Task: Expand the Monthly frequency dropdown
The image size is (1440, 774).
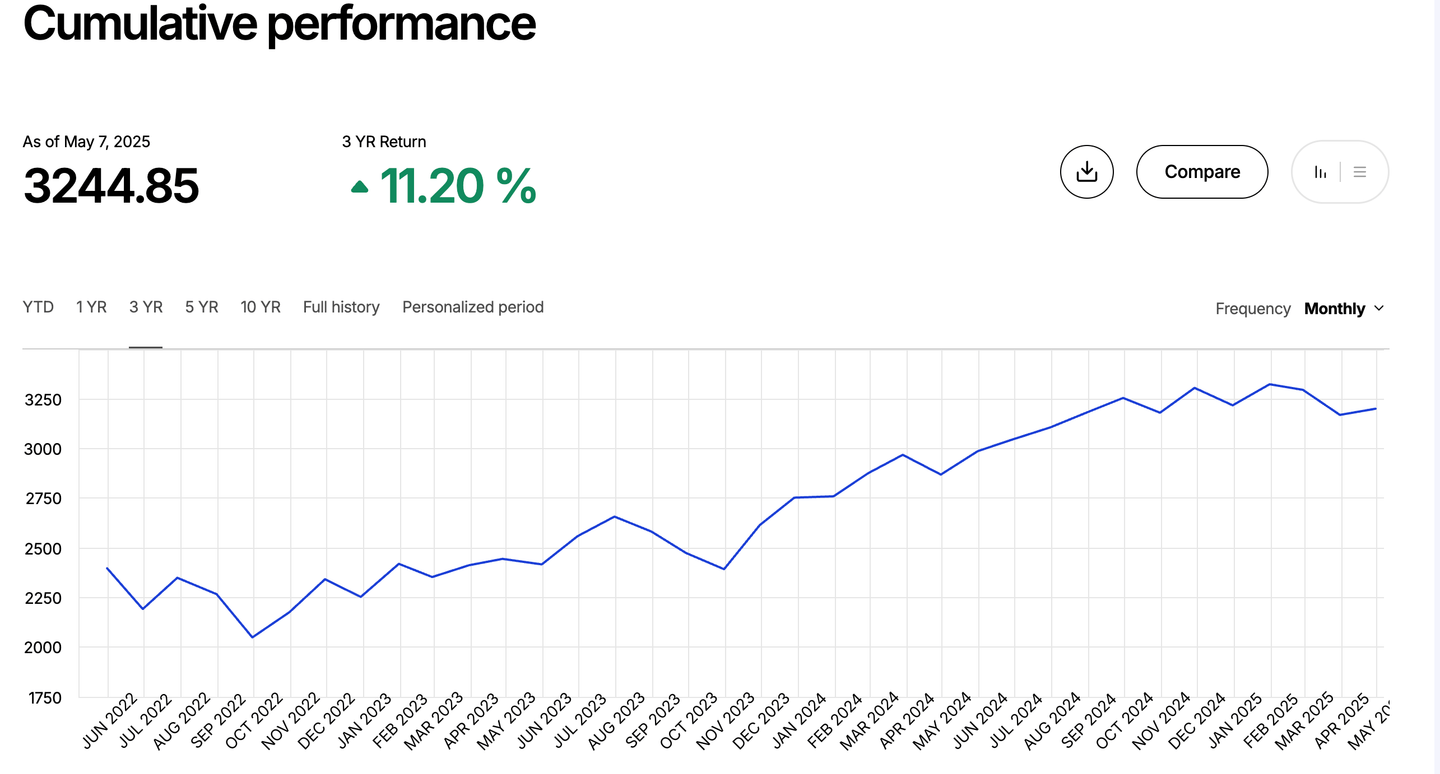Action: point(1344,309)
